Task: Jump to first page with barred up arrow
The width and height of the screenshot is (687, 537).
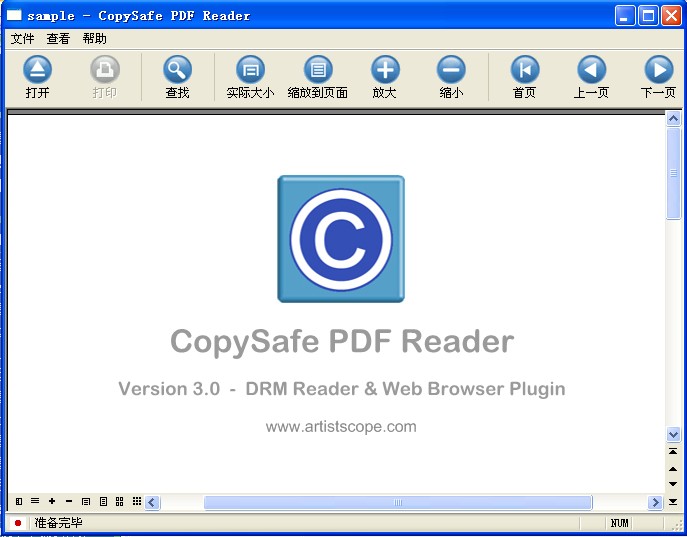Action: (673, 451)
